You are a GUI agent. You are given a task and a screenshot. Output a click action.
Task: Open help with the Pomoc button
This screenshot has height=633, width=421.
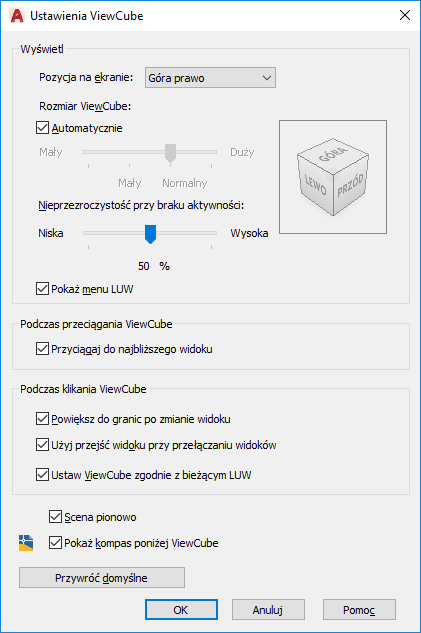359,610
